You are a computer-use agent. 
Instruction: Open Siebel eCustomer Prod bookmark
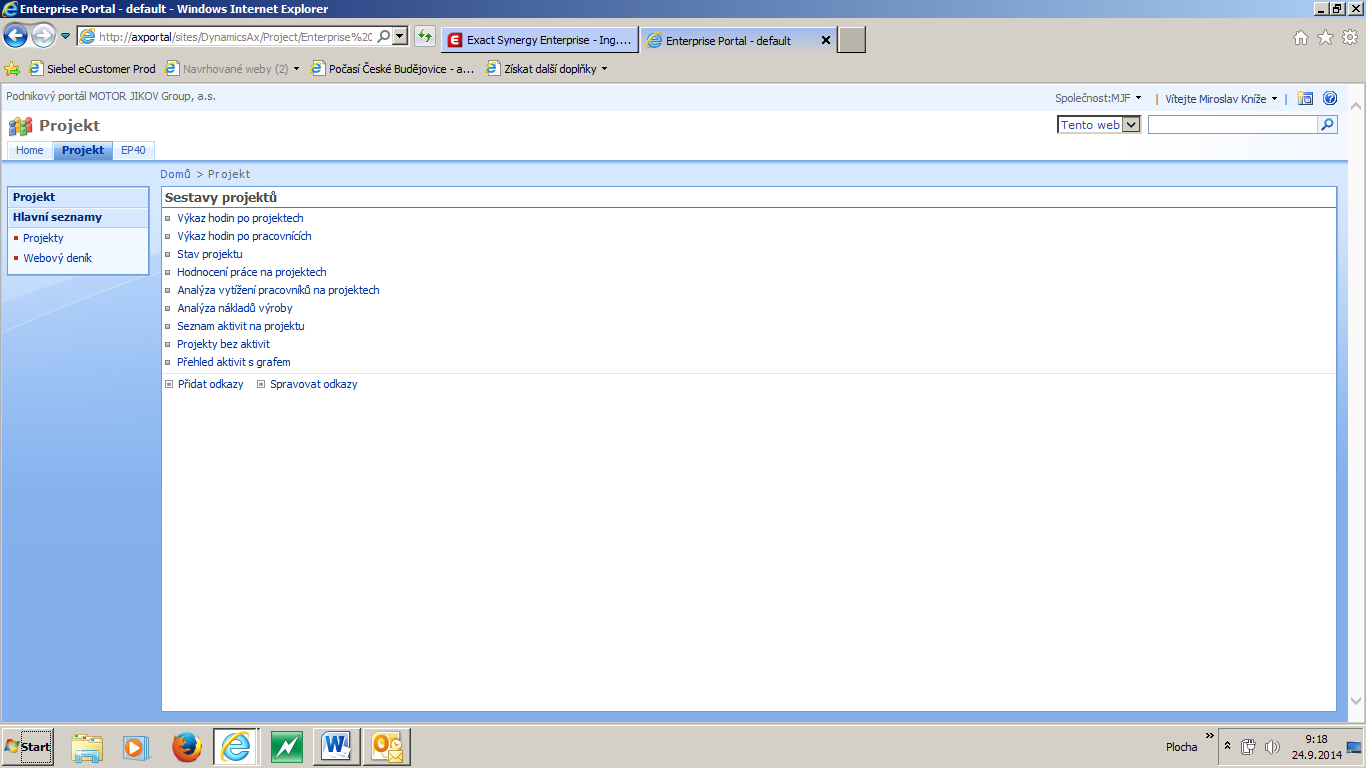(92, 69)
